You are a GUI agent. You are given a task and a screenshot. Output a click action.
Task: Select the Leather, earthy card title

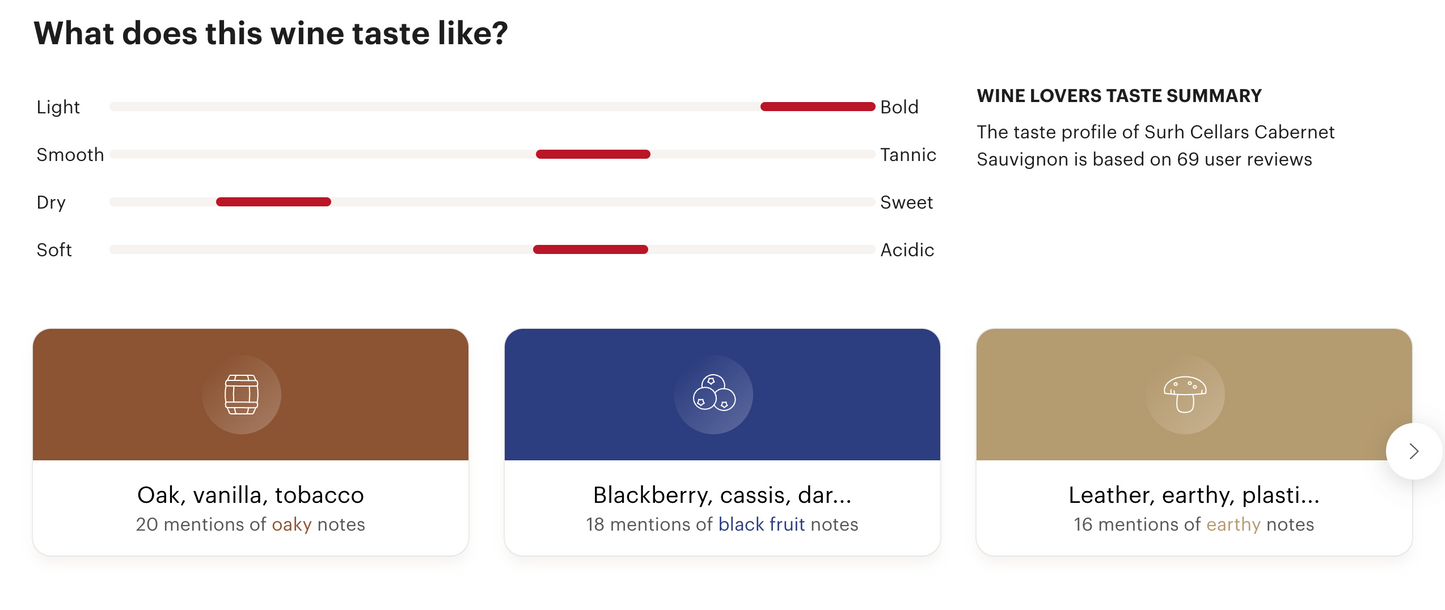pos(1194,495)
